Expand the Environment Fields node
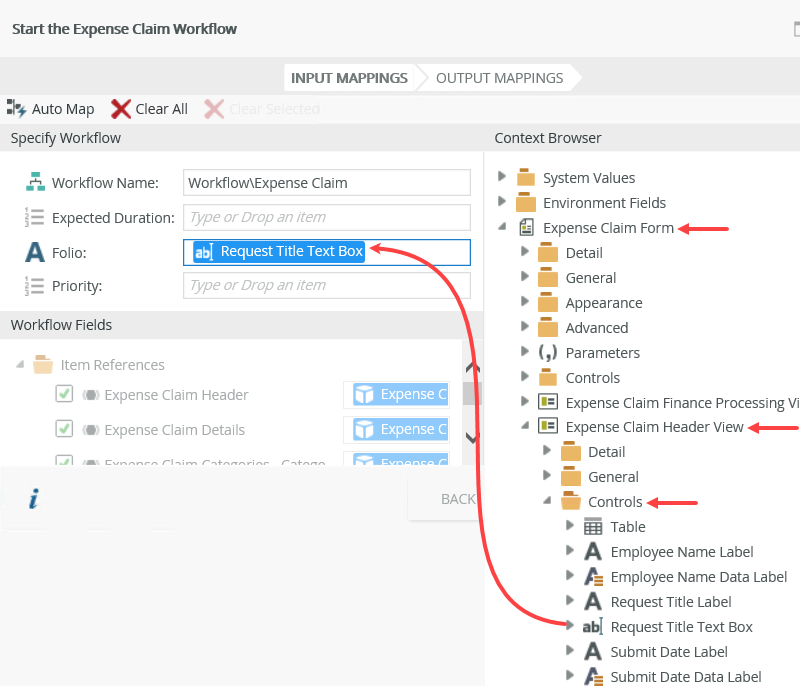 coord(502,202)
